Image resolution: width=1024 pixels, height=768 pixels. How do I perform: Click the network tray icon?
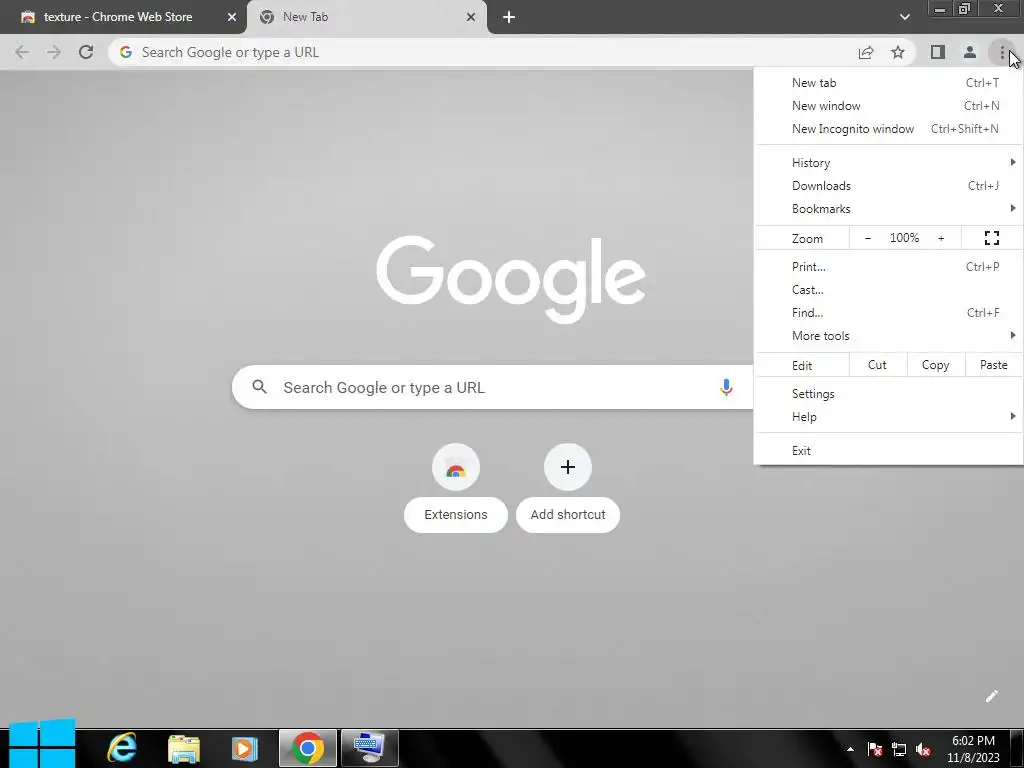899,749
